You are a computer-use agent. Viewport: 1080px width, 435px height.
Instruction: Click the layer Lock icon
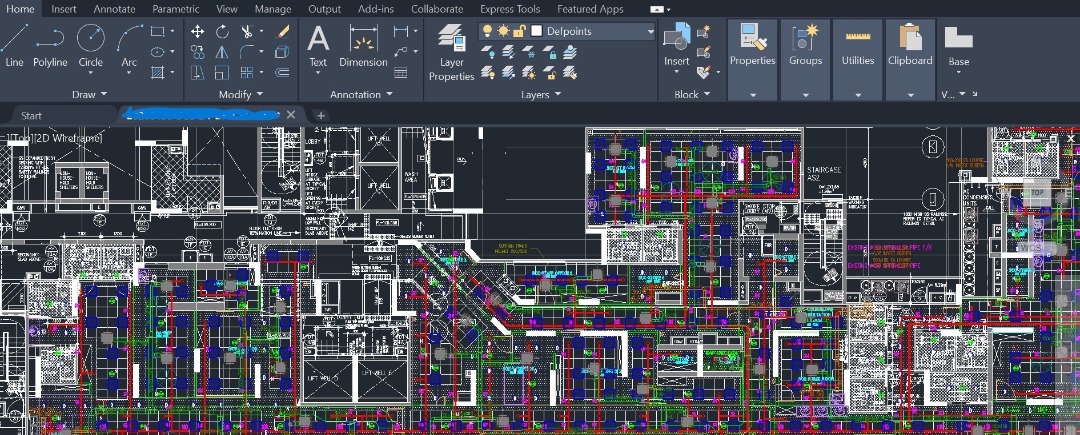(550, 52)
